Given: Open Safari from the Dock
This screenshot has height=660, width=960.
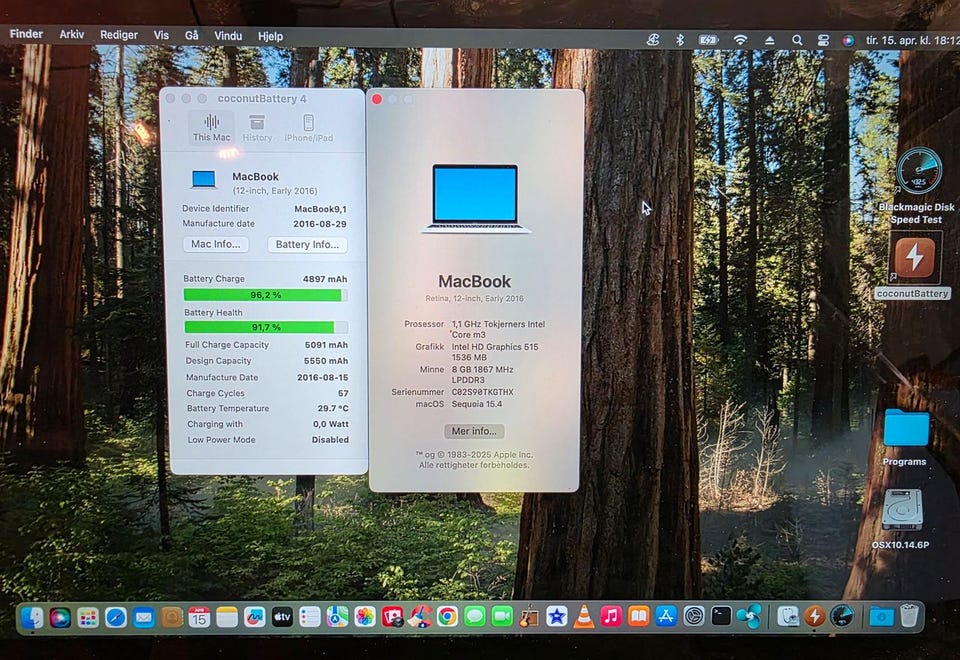Looking at the screenshot, I should click(116, 617).
